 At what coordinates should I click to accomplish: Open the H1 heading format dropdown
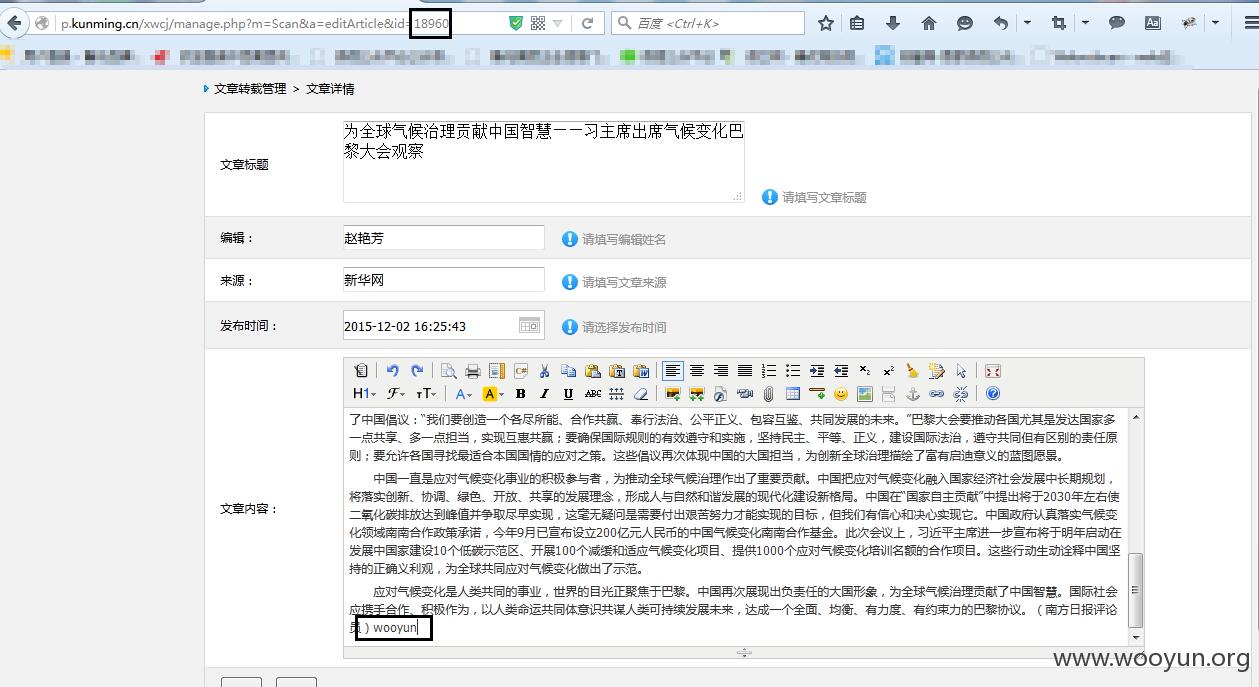click(364, 394)
